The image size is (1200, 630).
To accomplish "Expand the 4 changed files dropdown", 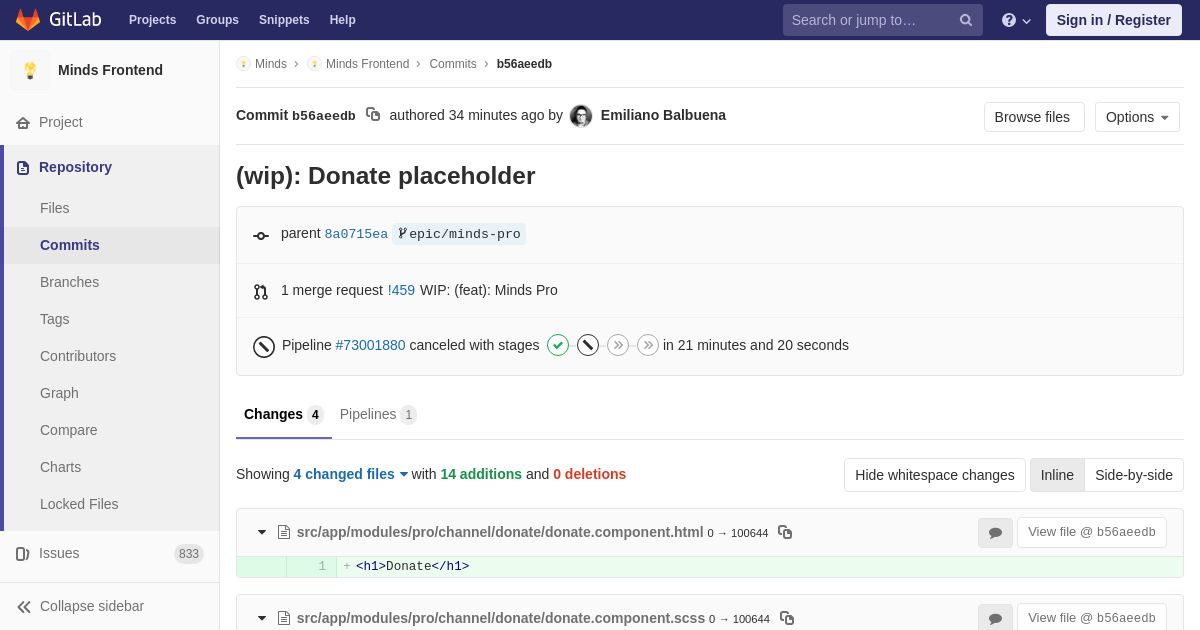I will pyautogui.click(x=351, y=474).
